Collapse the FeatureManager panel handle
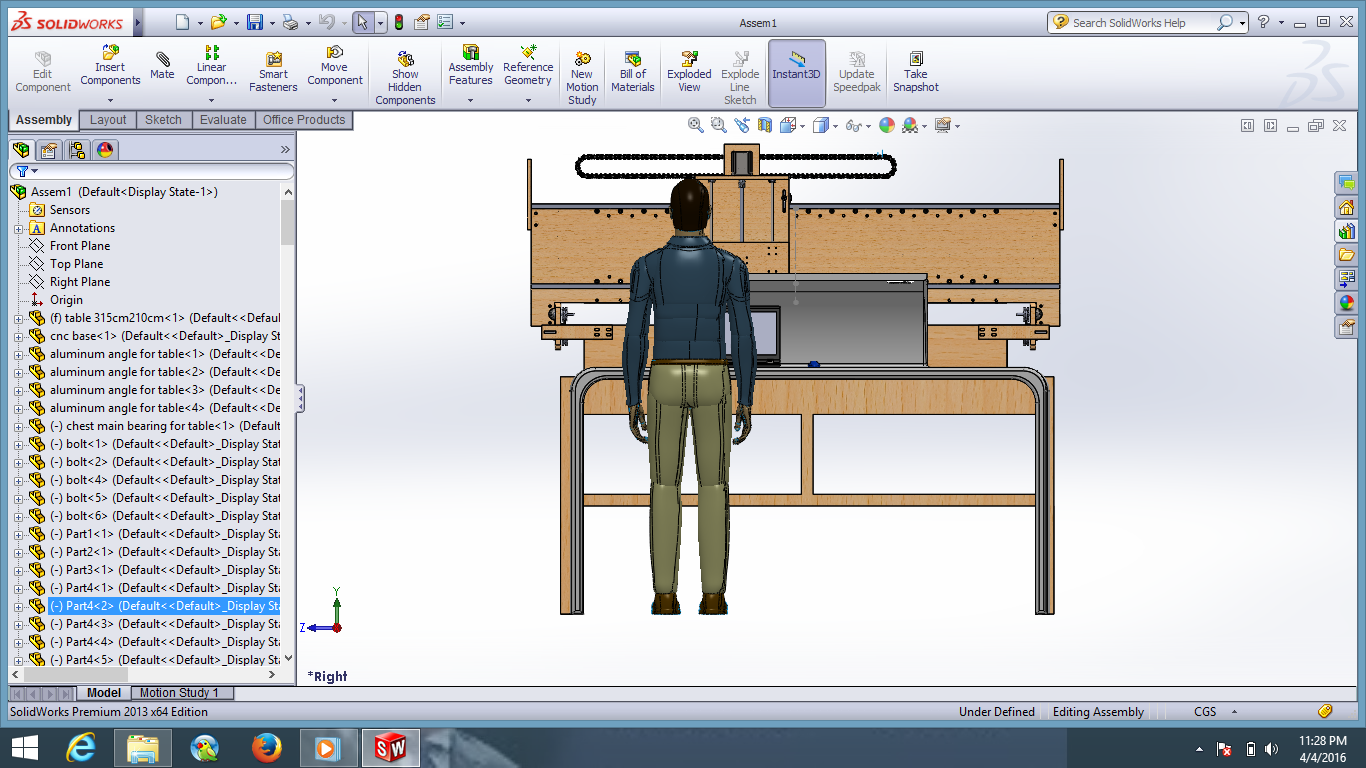 (x=300, y=400)
